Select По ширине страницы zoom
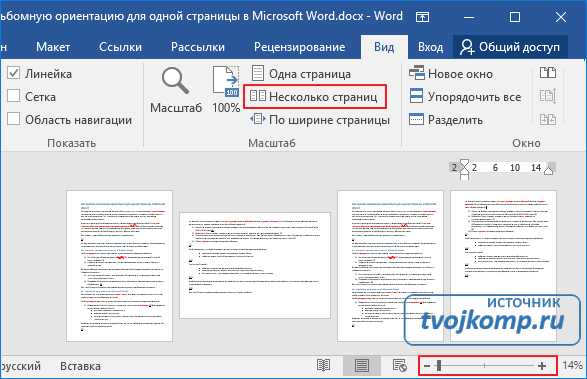587x379 pixels. pyautogui.click(x=320, y=120)
